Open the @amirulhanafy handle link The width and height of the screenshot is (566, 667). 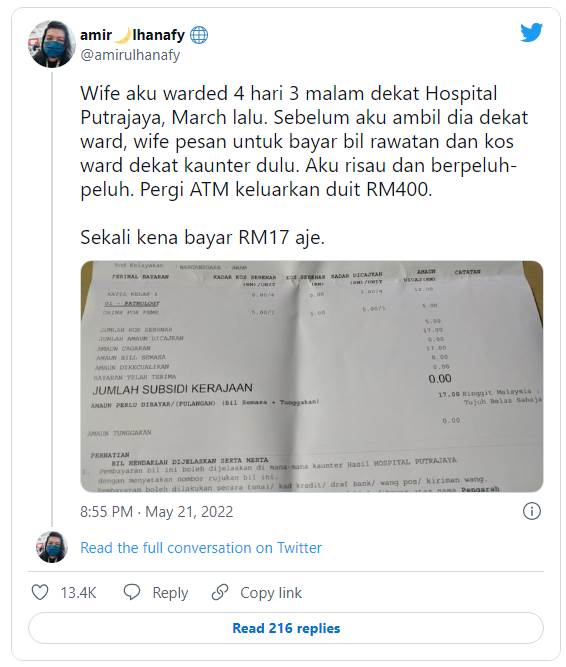coord(130,55)
